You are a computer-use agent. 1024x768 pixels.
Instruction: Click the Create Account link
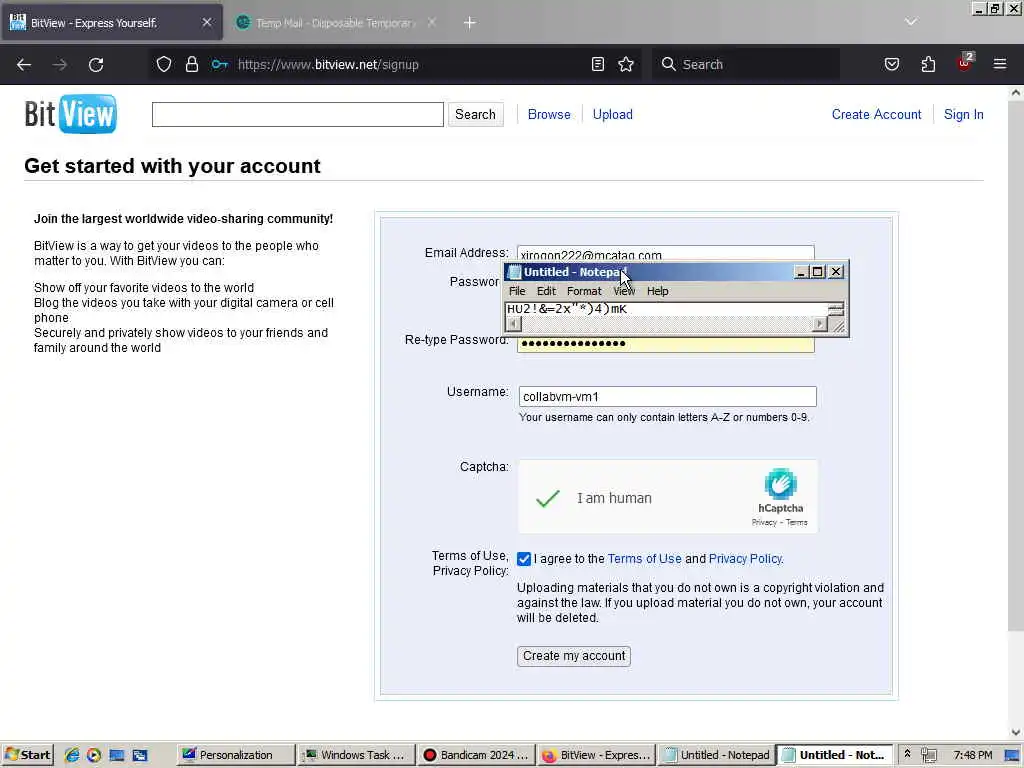(876, 114)
